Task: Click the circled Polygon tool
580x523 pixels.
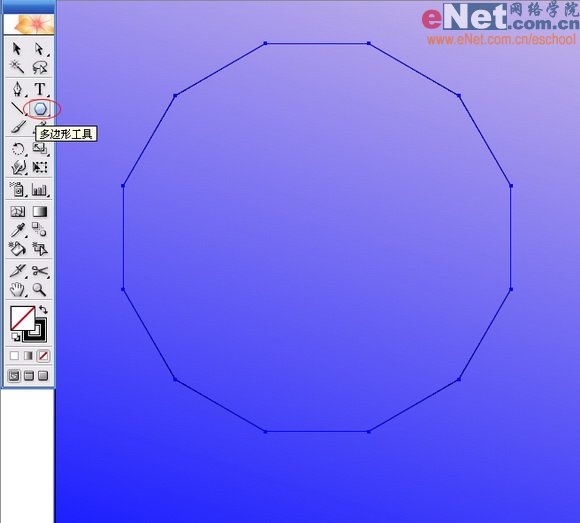Action: pos(40,109)
